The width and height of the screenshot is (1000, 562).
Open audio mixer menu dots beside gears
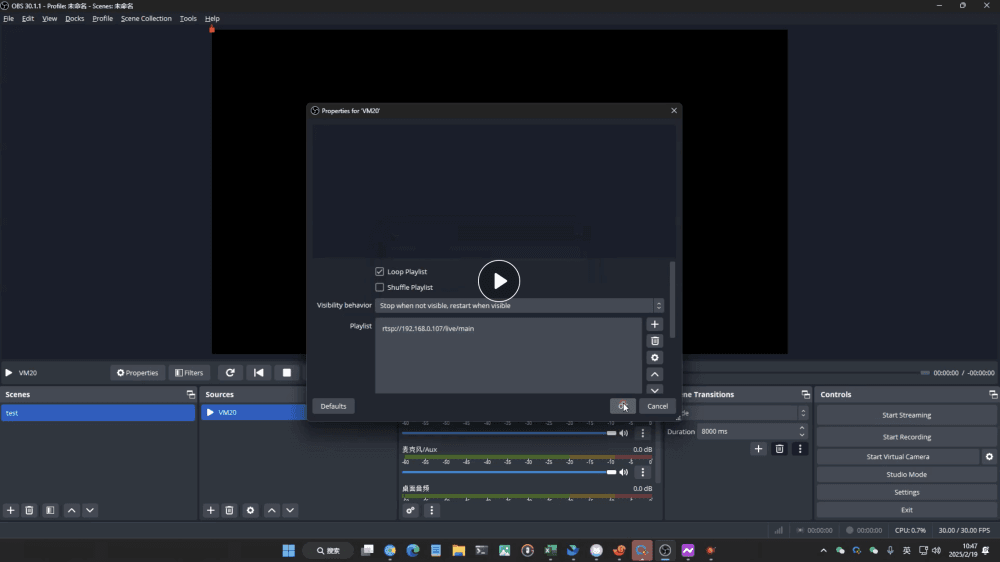tap(432, 510)
